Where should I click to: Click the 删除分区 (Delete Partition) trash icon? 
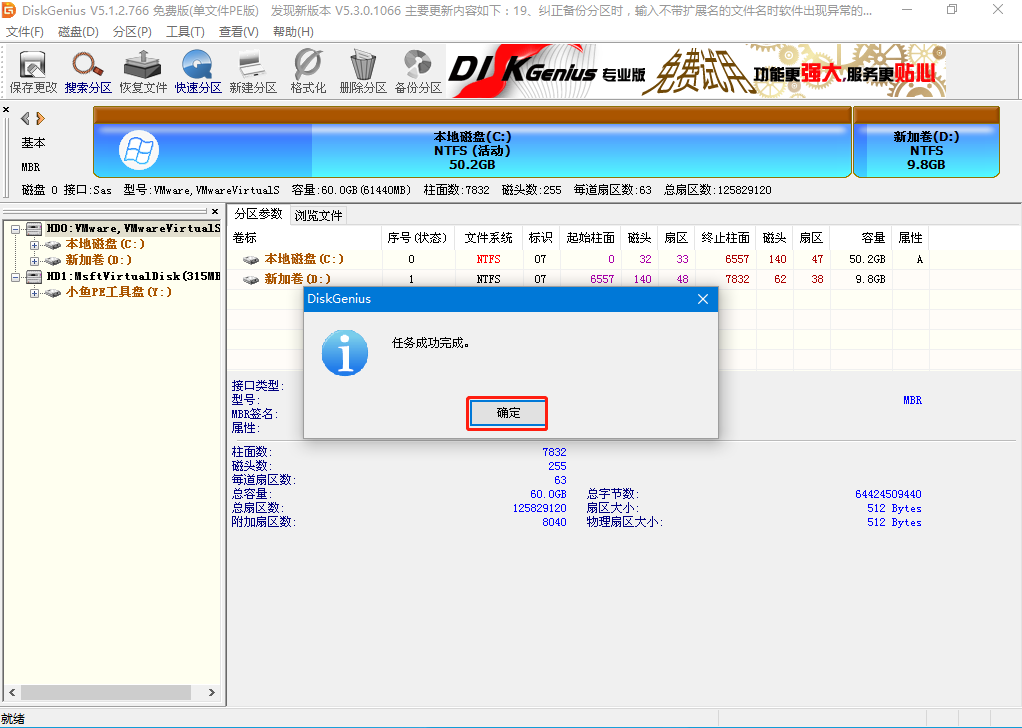pyautogui.click(x=362, y=71)
